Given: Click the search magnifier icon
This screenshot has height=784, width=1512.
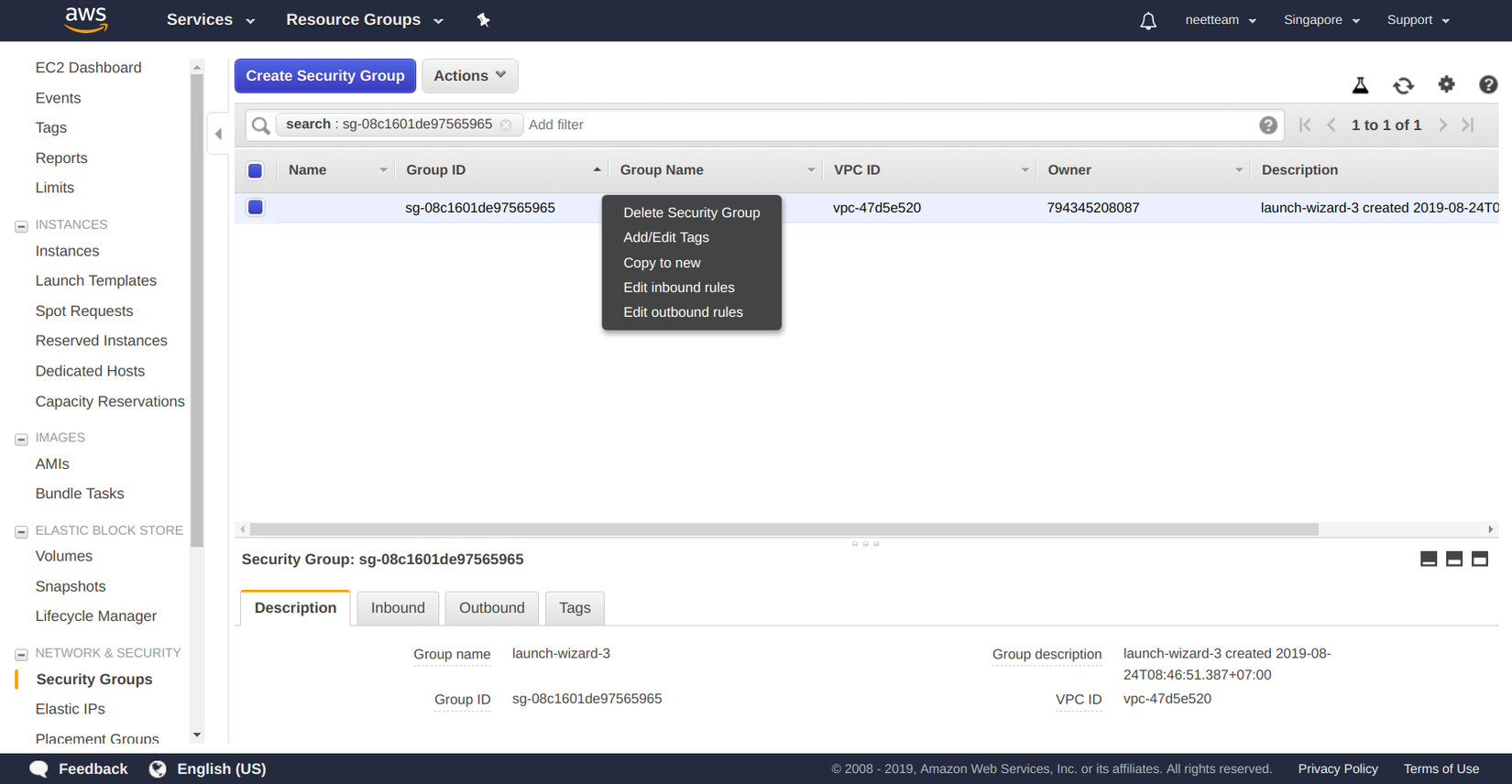Looking at the screenshot, I should (261, 125).
